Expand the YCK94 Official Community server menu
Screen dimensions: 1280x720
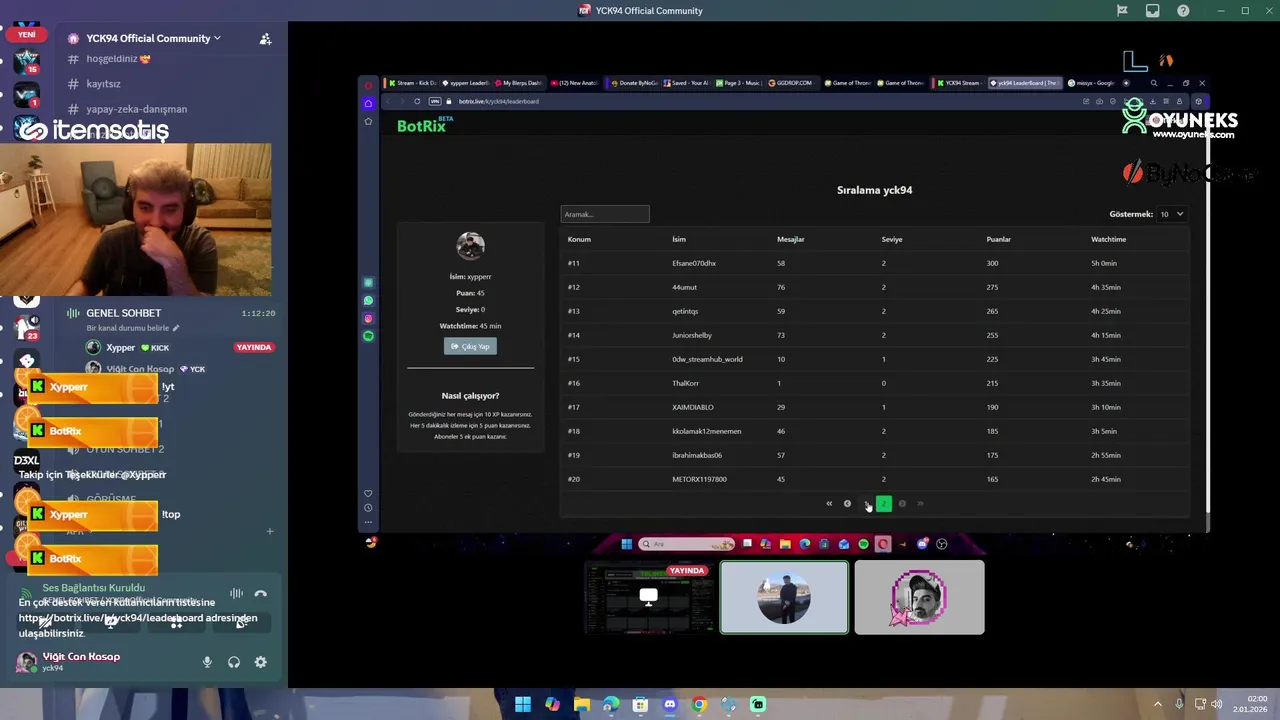(x=153, y=38)
